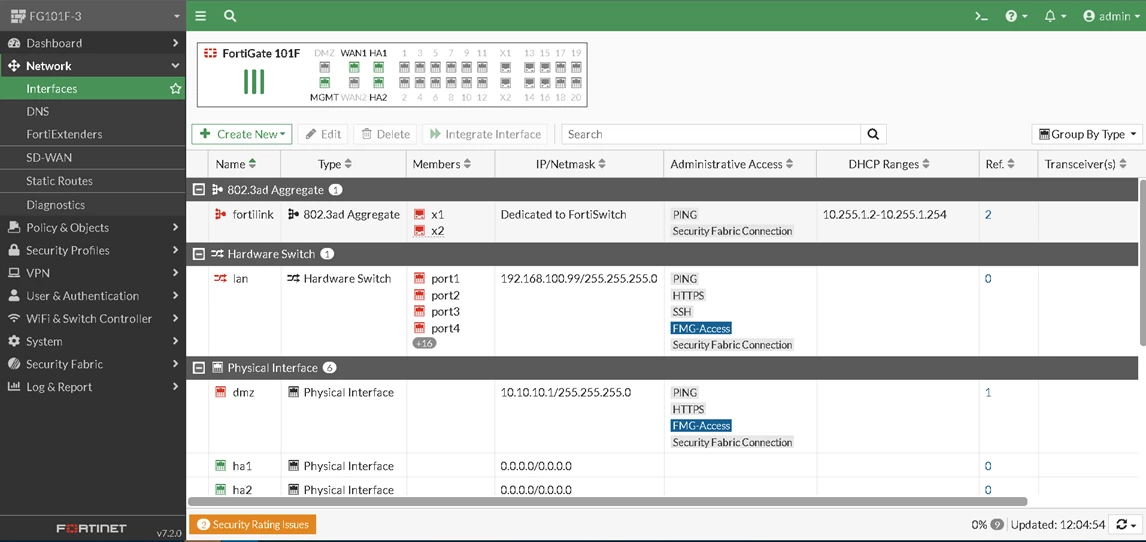
Task: Click the x1 member port icon
Action: [x=420, y=215]
